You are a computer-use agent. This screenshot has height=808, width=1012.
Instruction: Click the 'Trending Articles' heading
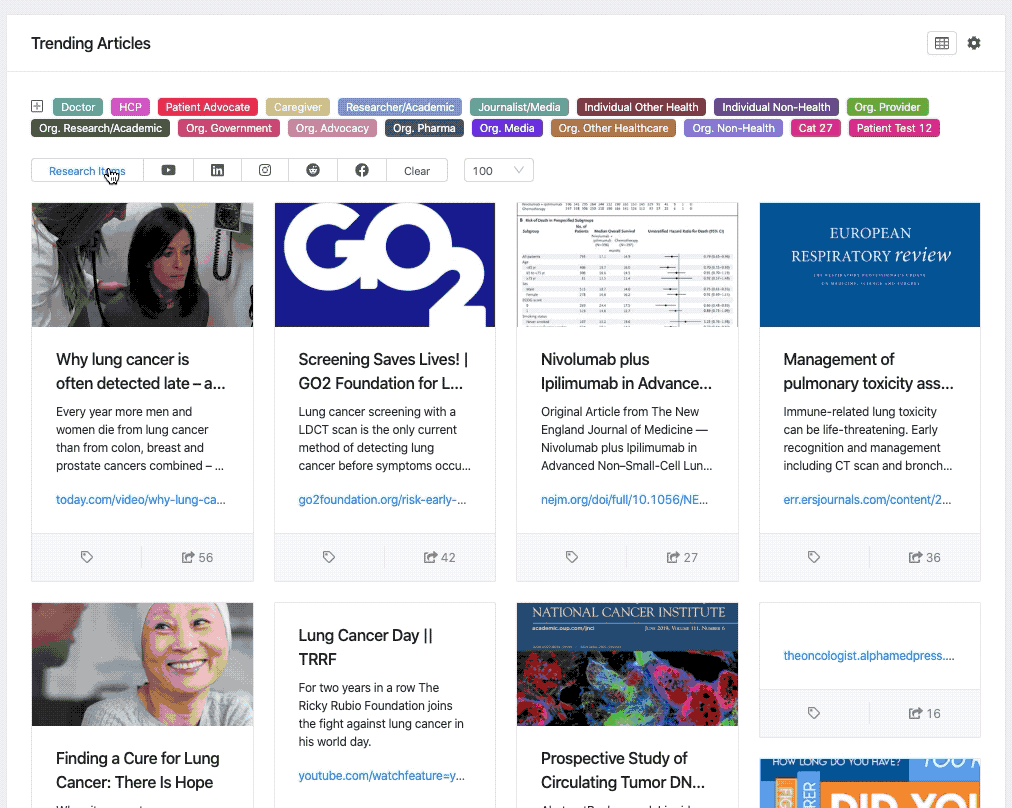pos(91,43)
